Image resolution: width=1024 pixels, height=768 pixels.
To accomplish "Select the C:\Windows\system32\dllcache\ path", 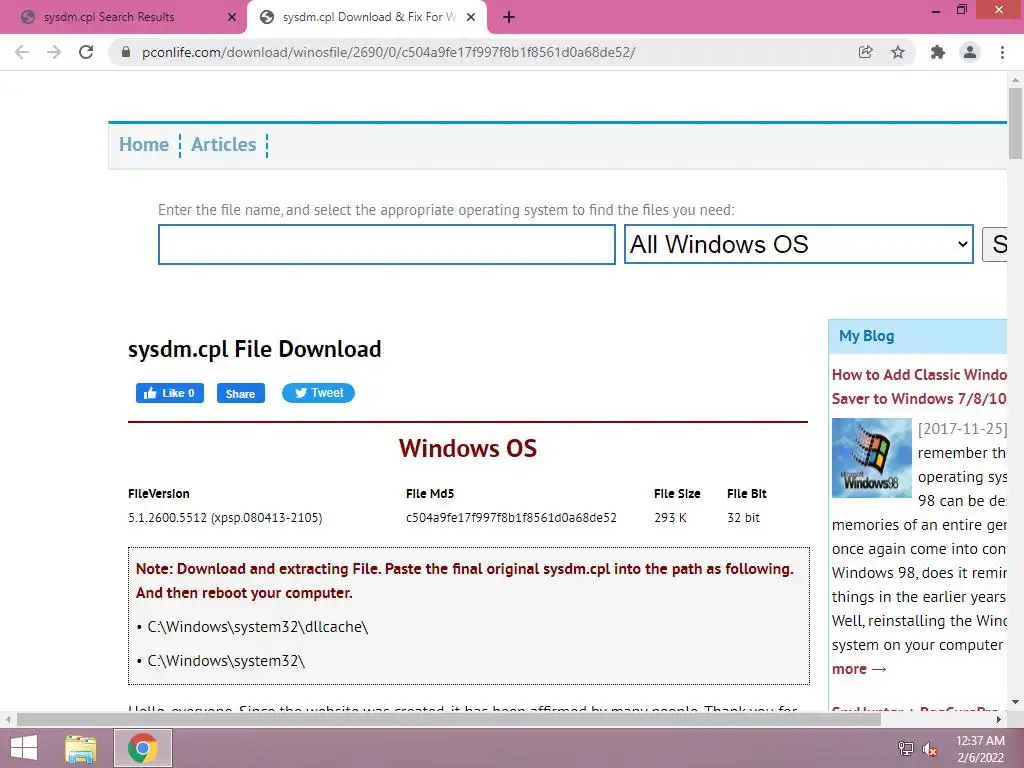I will point(257,627).
